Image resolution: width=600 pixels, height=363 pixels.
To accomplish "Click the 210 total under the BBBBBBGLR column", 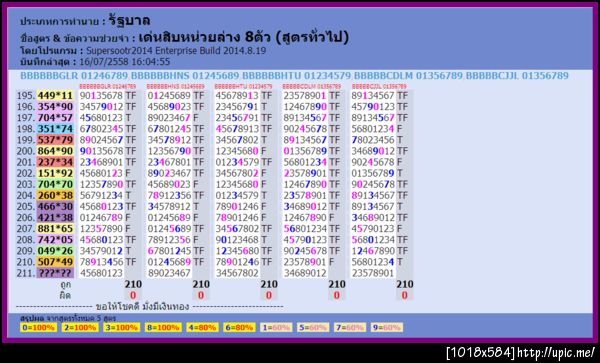I will tap(133, 284).
